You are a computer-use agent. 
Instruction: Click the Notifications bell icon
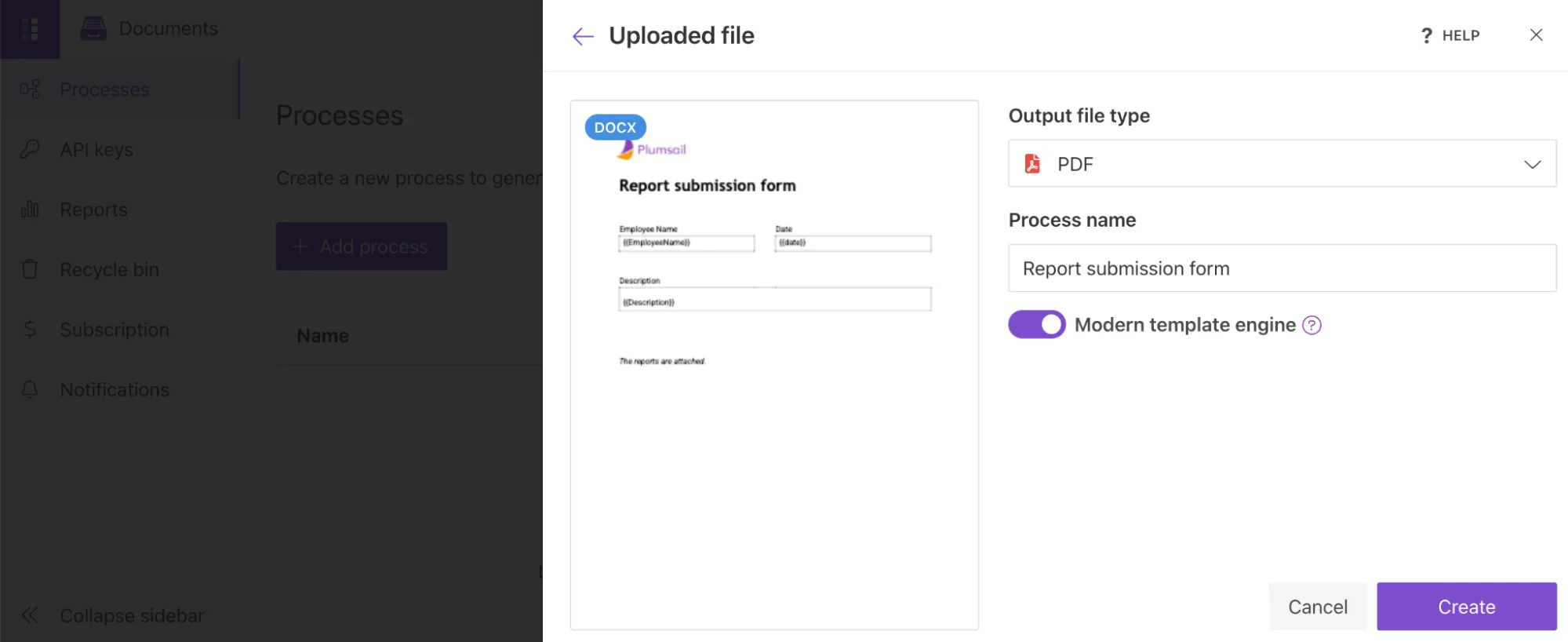pos(30,389)
